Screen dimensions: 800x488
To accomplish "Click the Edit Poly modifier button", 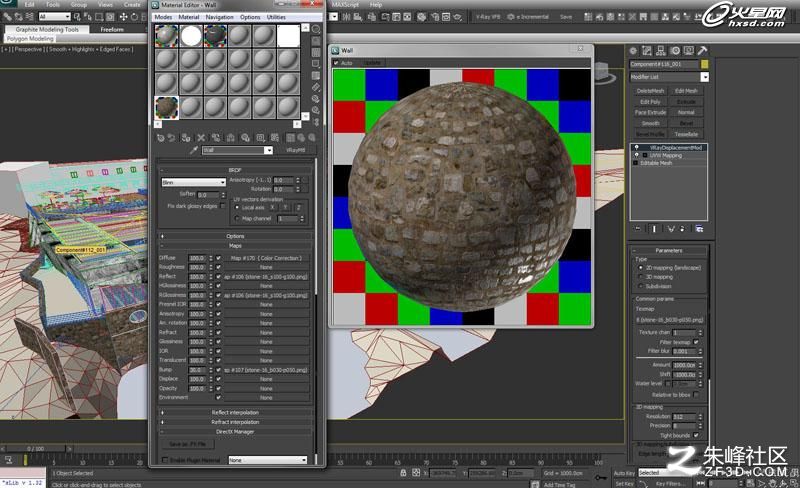I will click(x=651, y=102).
